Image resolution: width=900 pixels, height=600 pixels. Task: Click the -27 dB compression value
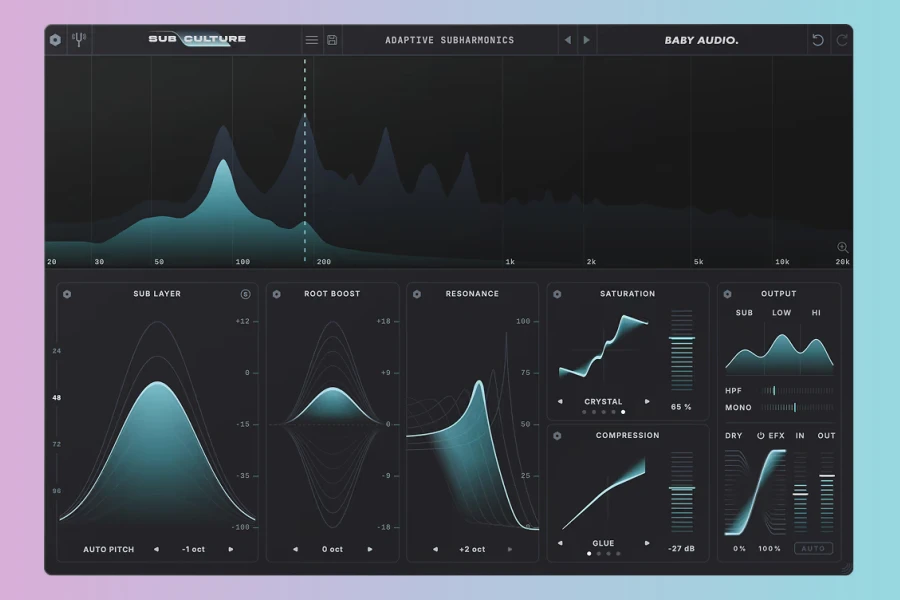681,549
